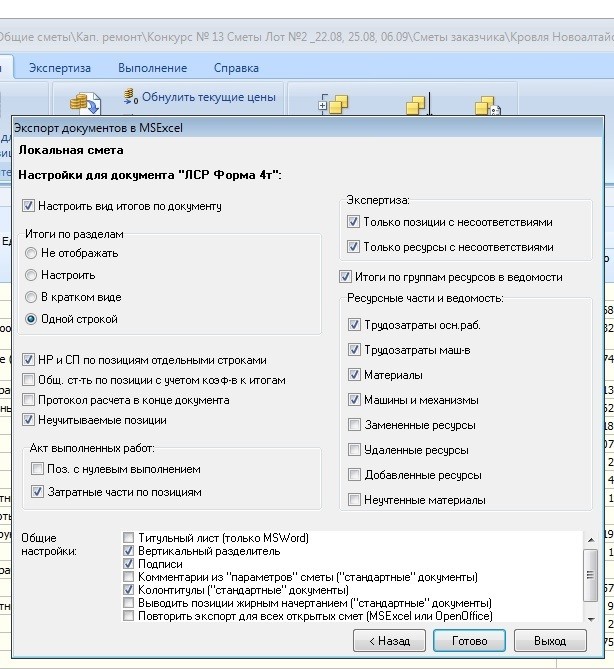The width and height of the screenshot is (614, 669).
Task: Enable Общ. ст-ть по позиции с учетом коэф-в
Action: click(x=28, y=380)
